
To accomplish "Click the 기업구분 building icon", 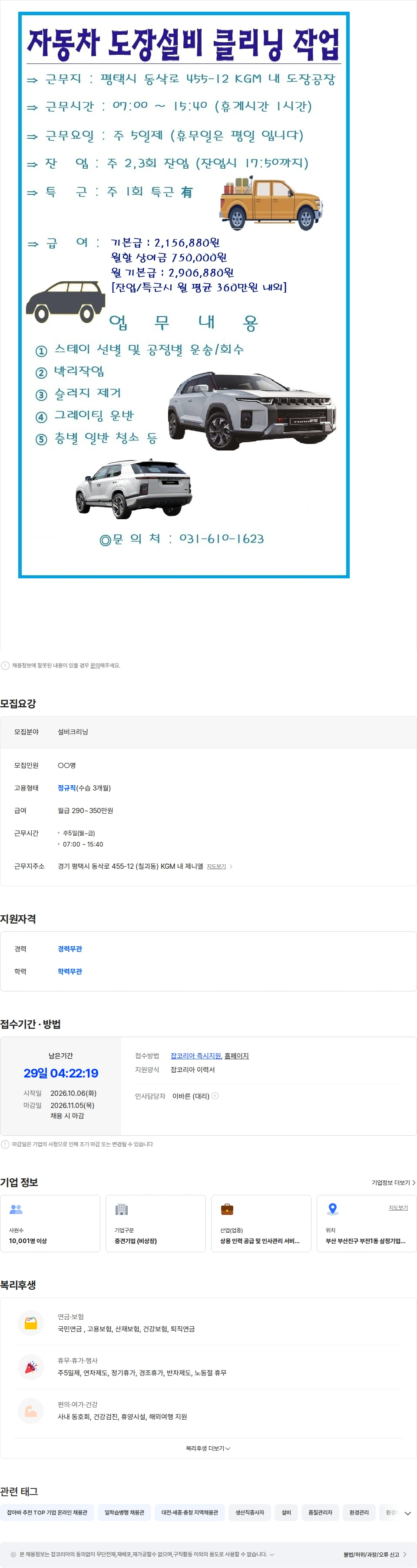I will pyautogui.click(x=122, y=1209).
